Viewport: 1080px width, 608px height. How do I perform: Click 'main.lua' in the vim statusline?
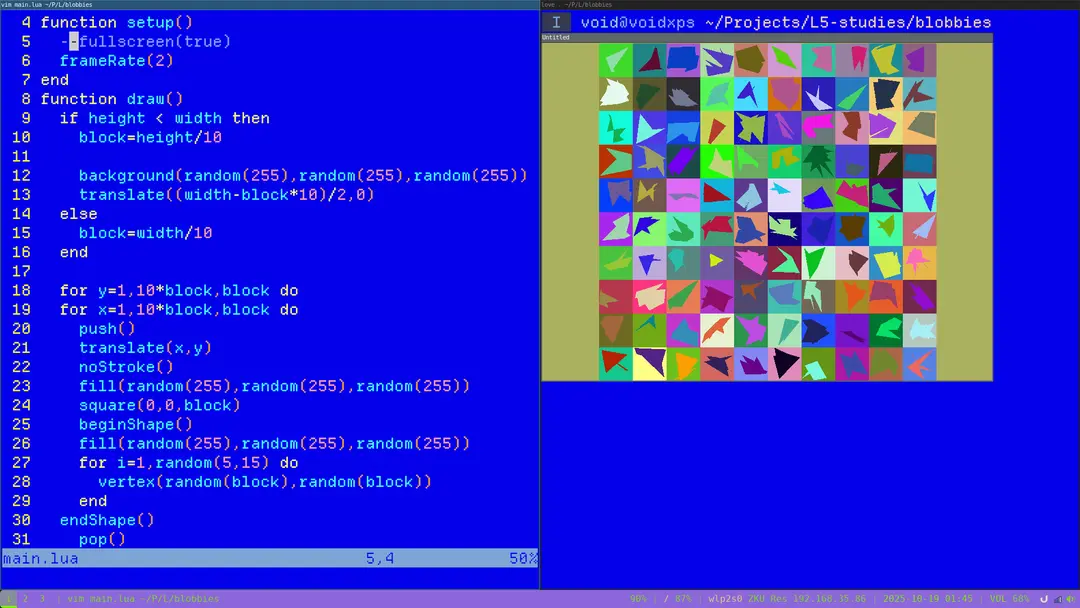38,558
